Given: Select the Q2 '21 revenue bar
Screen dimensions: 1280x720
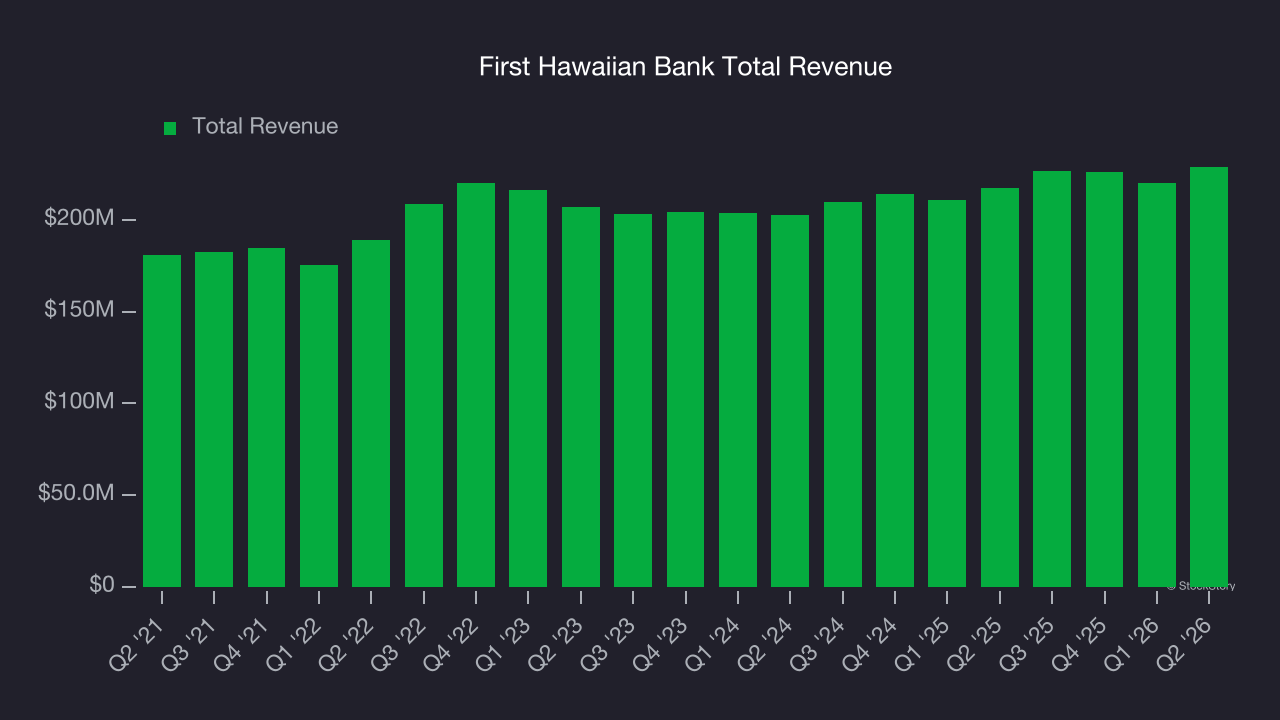Looking at the screenshot, I should pos(162,421).
